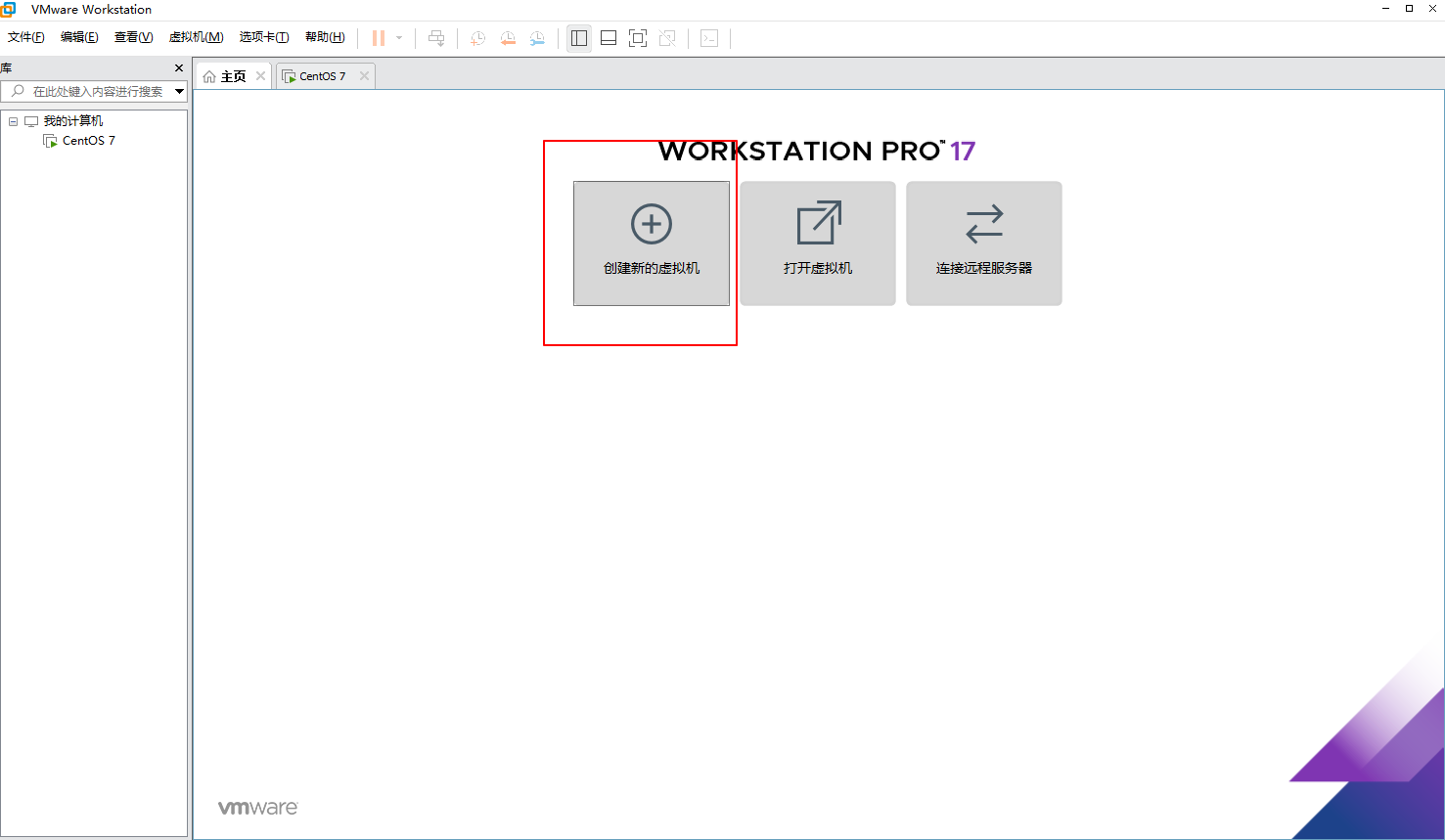Click the library search input field
Image resolution: width=1445 pixels, height=840 pixels.
[95, 91]
